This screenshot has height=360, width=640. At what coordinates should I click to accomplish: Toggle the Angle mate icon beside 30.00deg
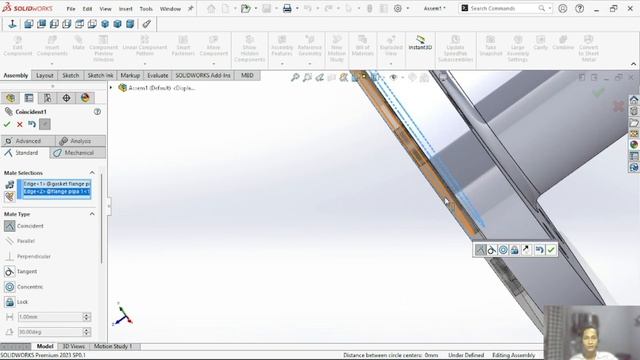point(9,332)
